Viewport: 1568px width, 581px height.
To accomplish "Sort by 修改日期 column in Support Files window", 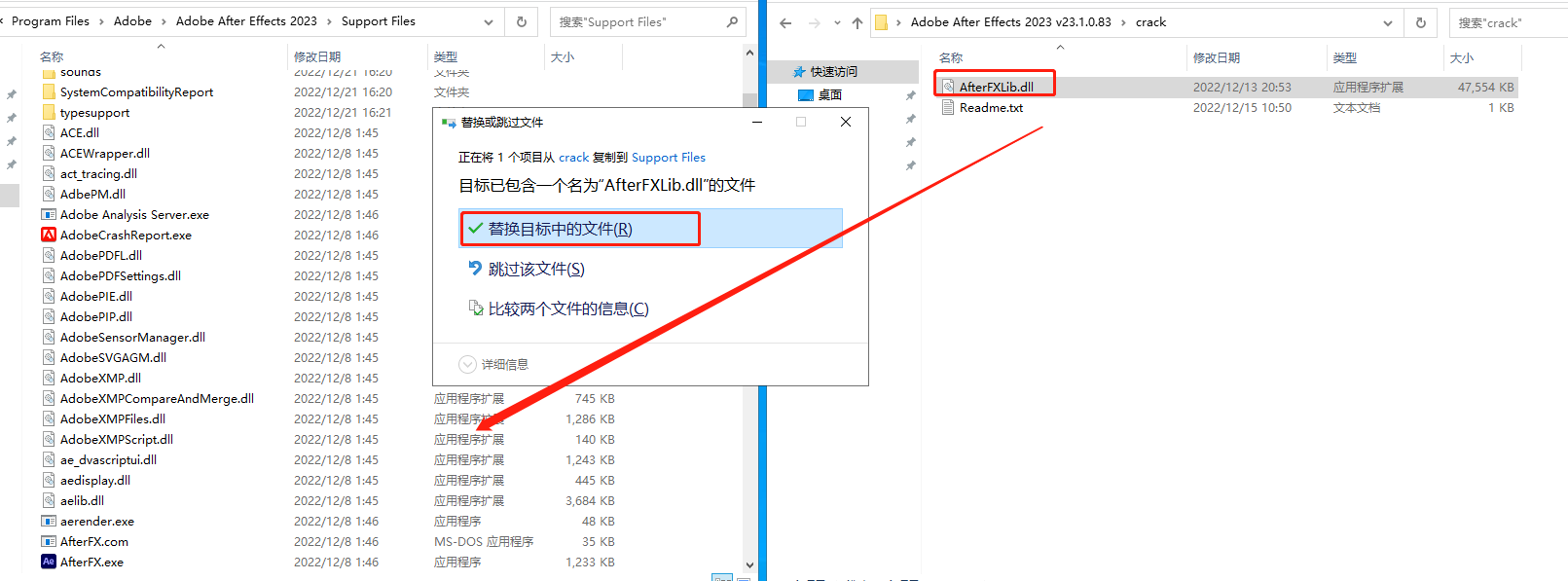I will 317,57.
